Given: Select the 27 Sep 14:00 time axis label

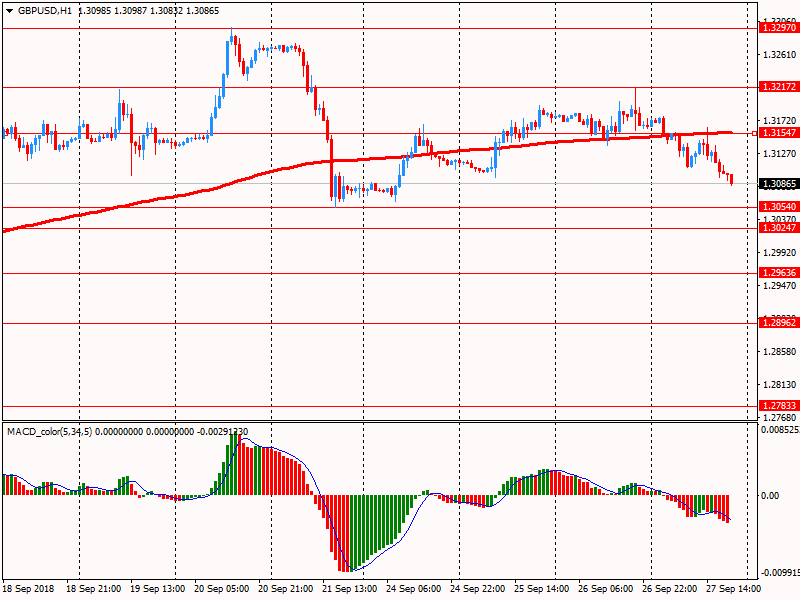Looking at the screenshot, I should point(733,589).
